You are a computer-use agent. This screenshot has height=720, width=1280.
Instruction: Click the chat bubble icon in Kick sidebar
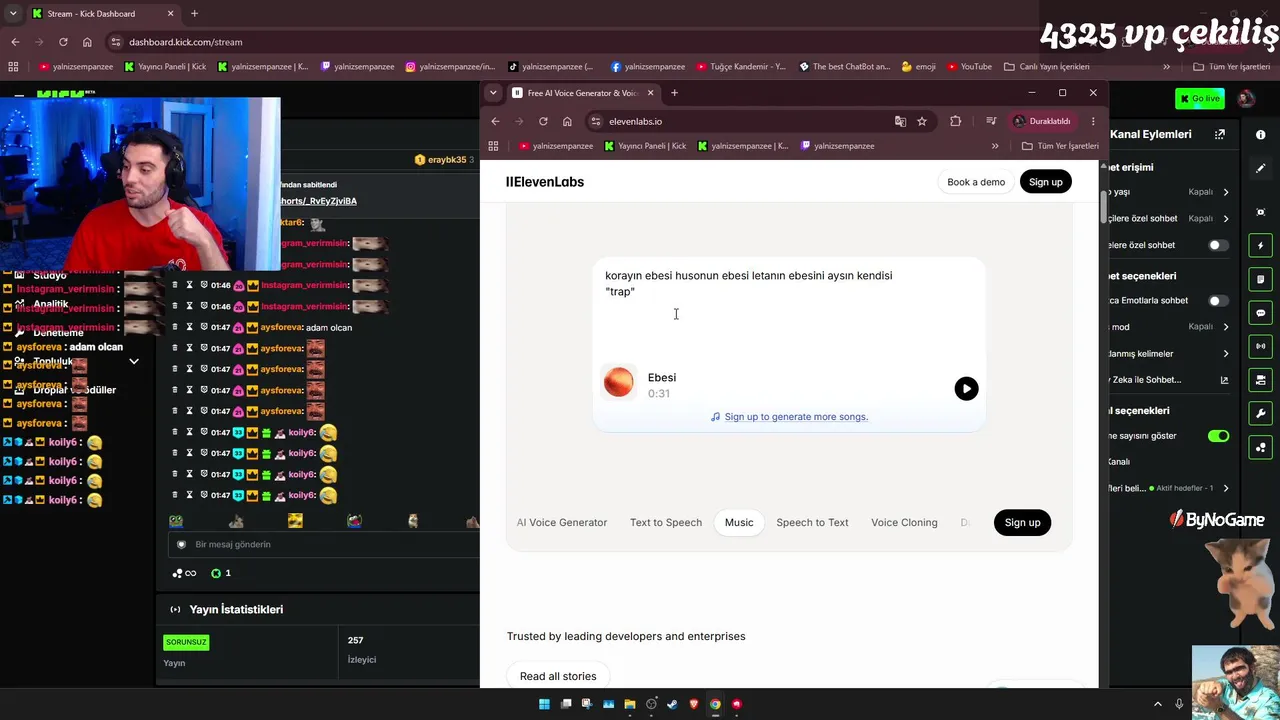[1260, 313]
